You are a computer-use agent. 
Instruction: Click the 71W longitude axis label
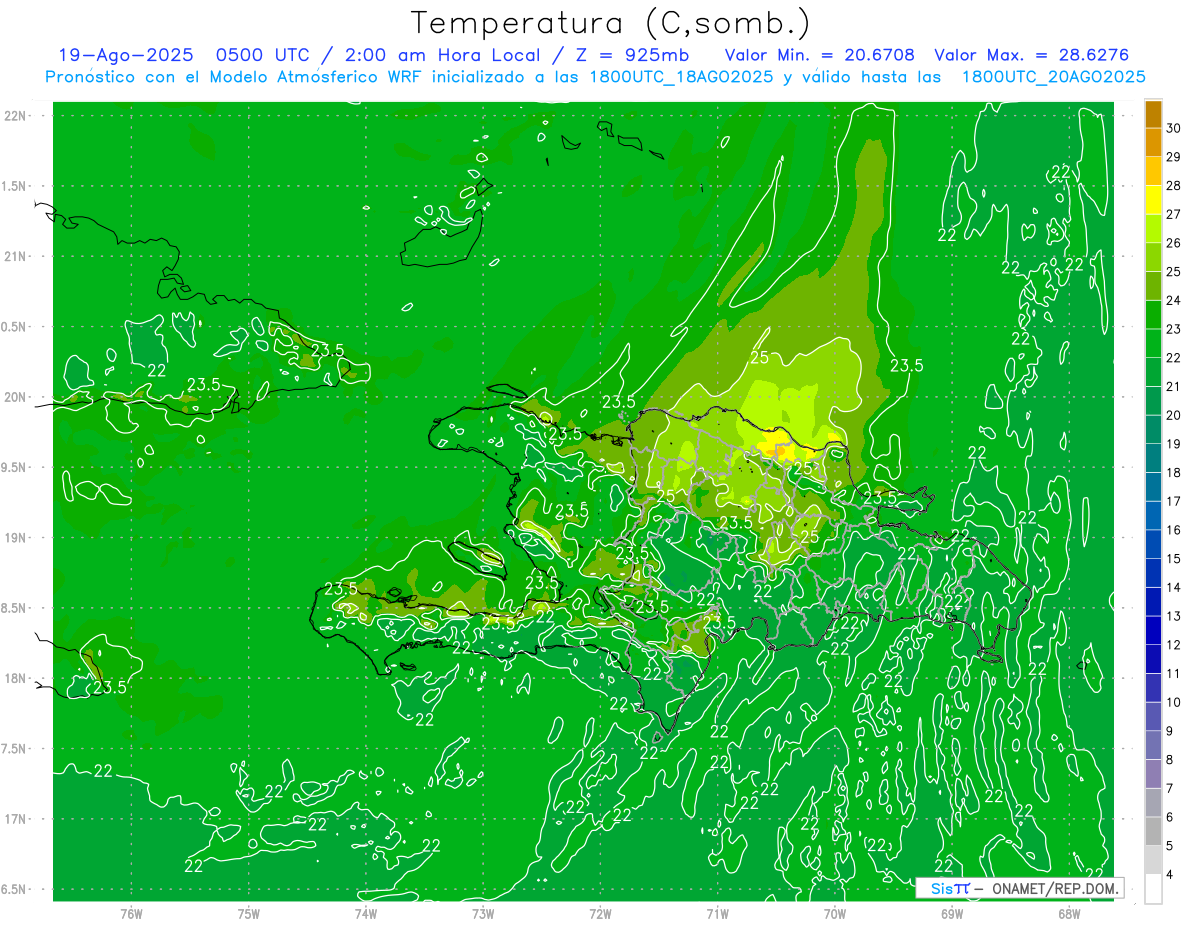coord(717,913)
